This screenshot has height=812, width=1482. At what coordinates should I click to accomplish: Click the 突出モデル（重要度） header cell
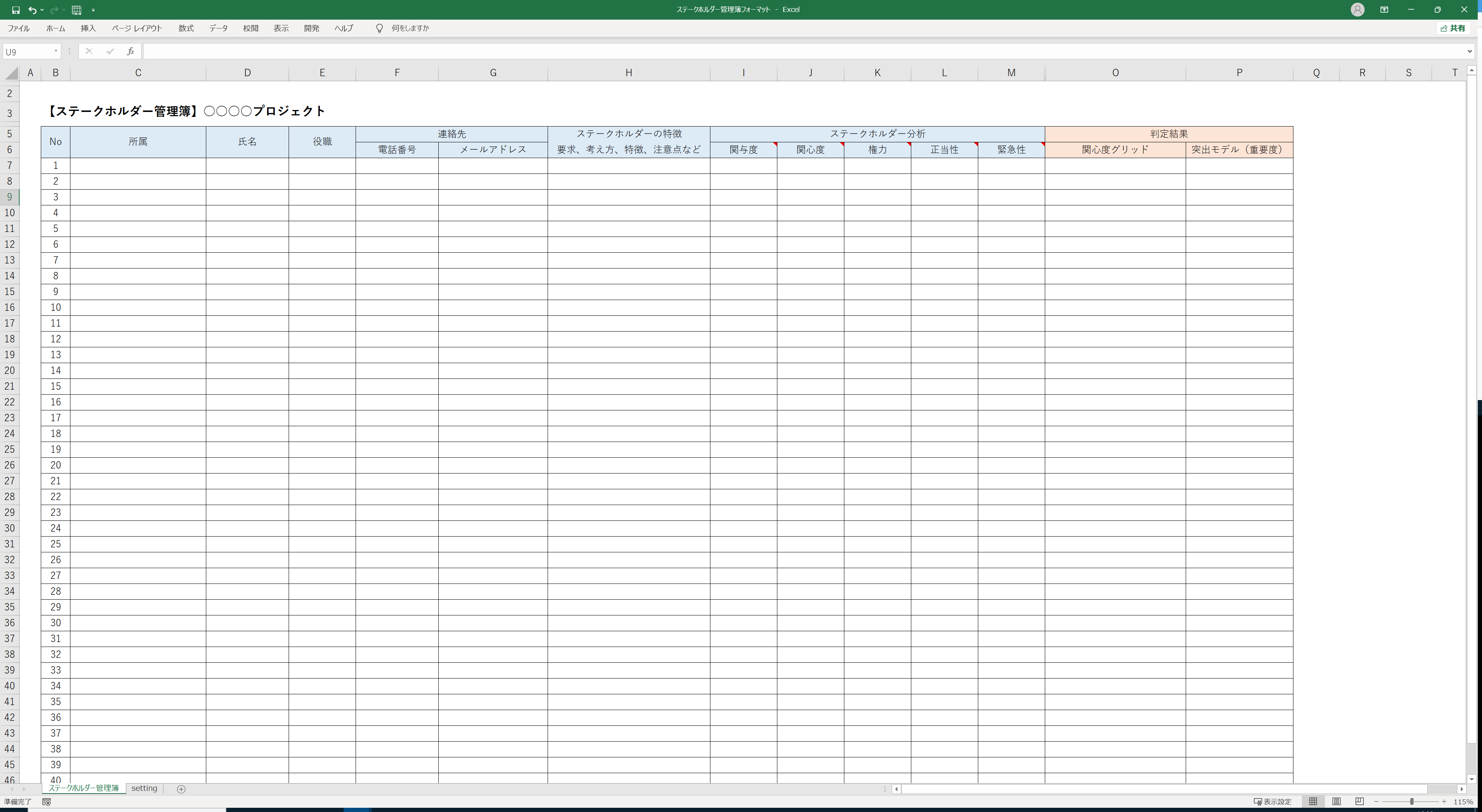click(1239, 150)
